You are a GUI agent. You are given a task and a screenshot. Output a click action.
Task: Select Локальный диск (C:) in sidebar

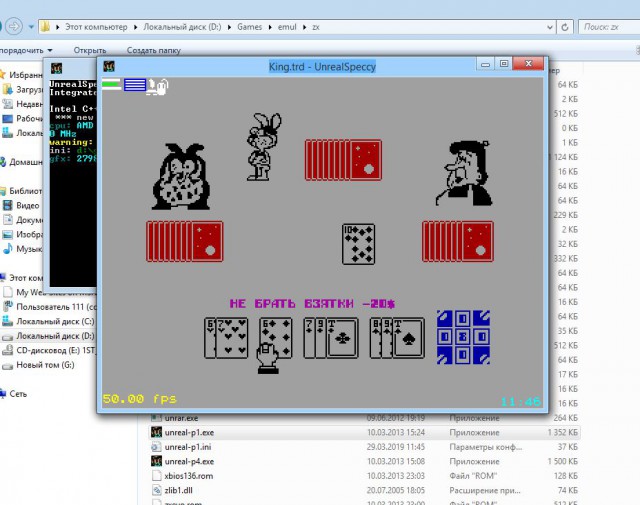[48, 321]
